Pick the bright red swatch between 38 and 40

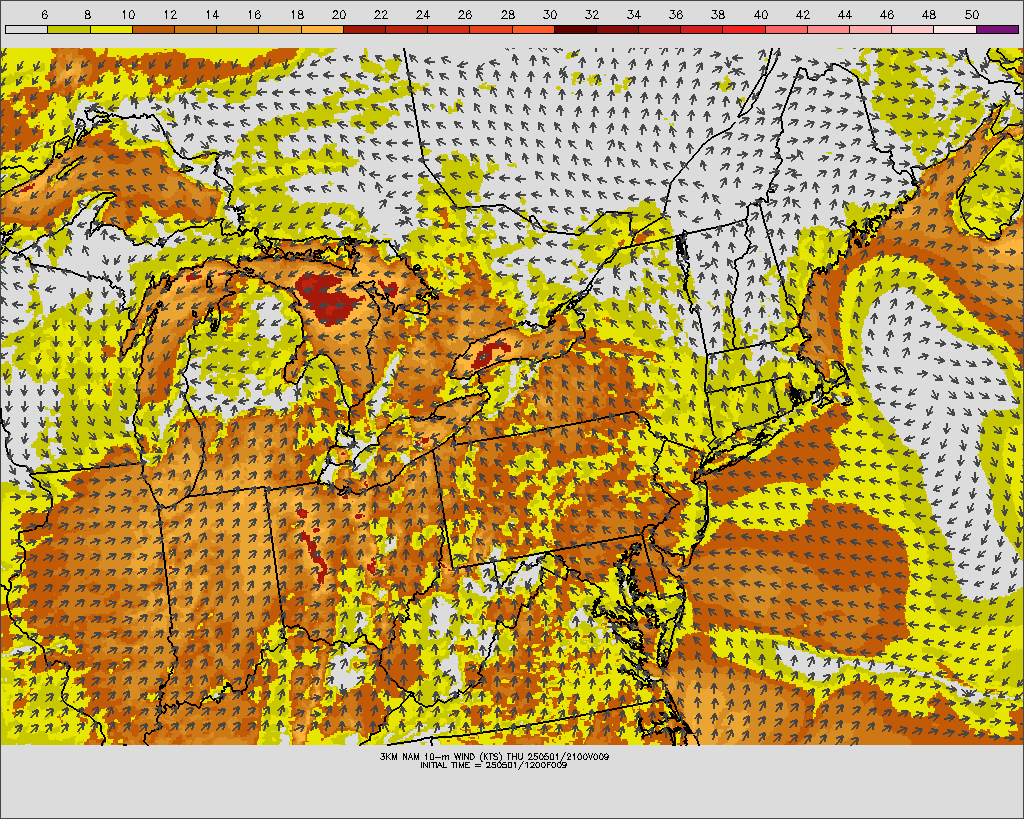(x=744, y=29)
